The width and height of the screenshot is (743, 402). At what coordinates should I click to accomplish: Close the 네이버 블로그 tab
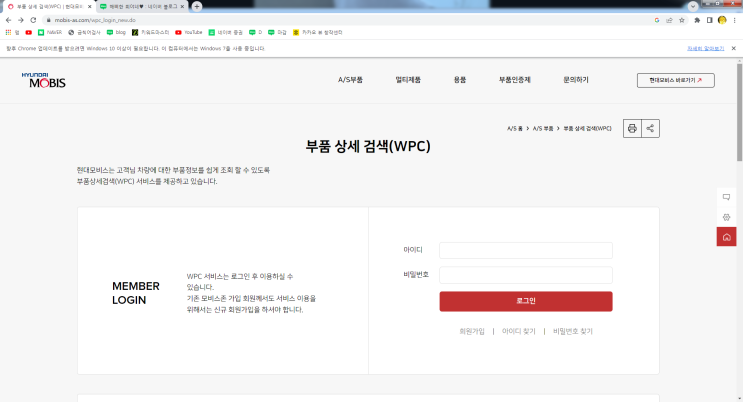(182, 7)
